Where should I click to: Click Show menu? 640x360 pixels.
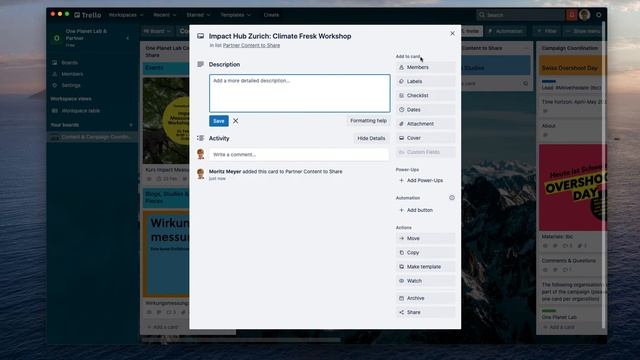583,31
